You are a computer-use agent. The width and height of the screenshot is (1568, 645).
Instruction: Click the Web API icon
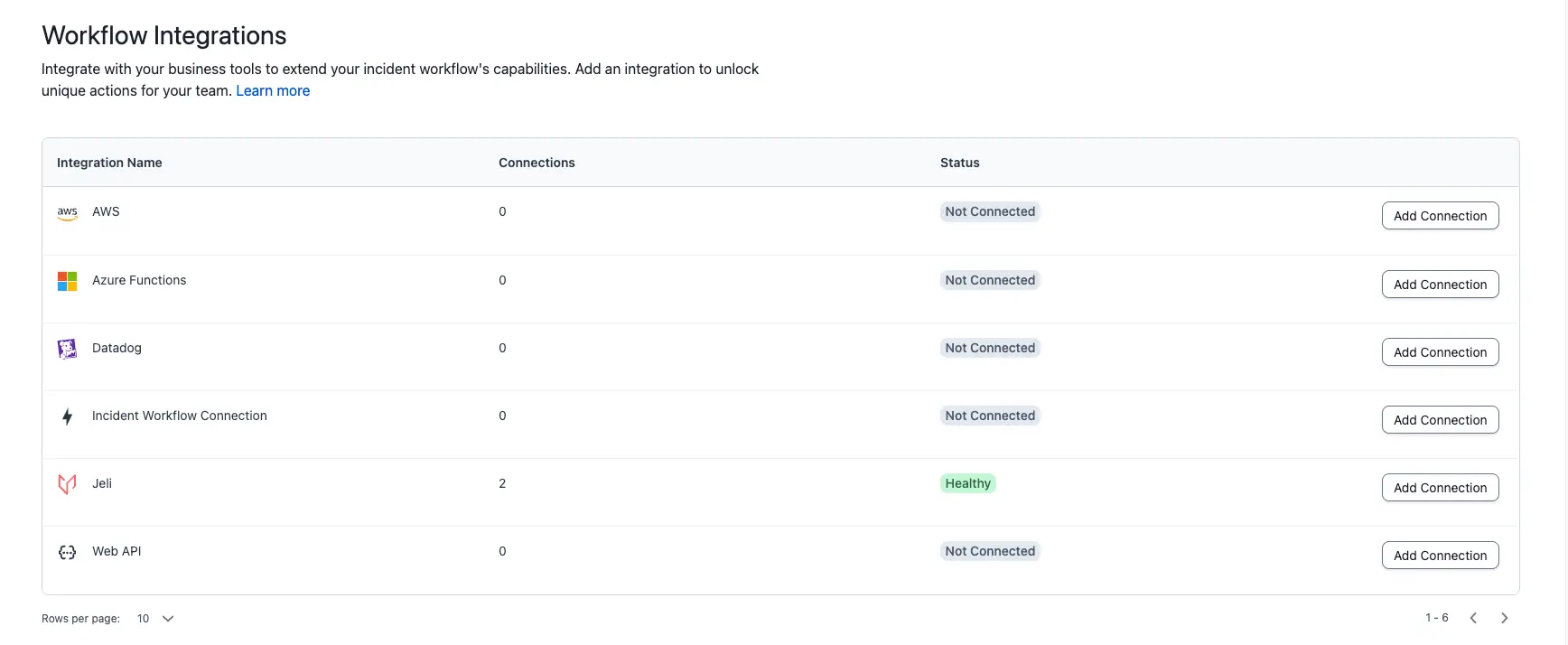coord(67,552)
